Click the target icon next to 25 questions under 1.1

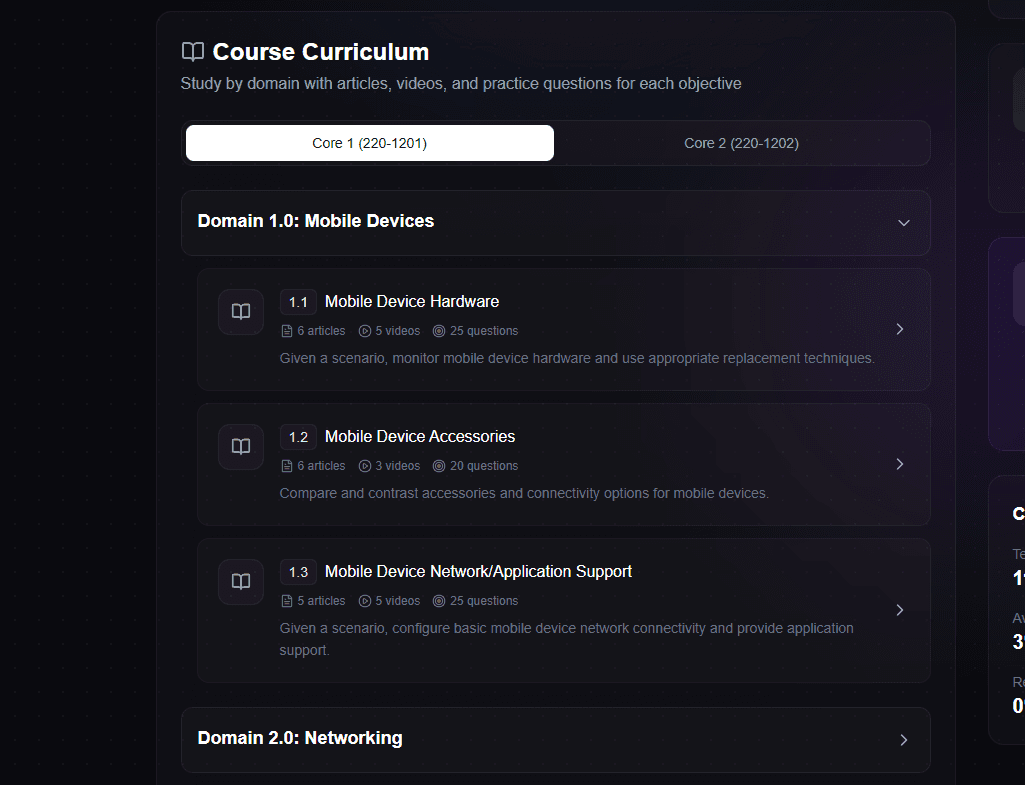439,330
